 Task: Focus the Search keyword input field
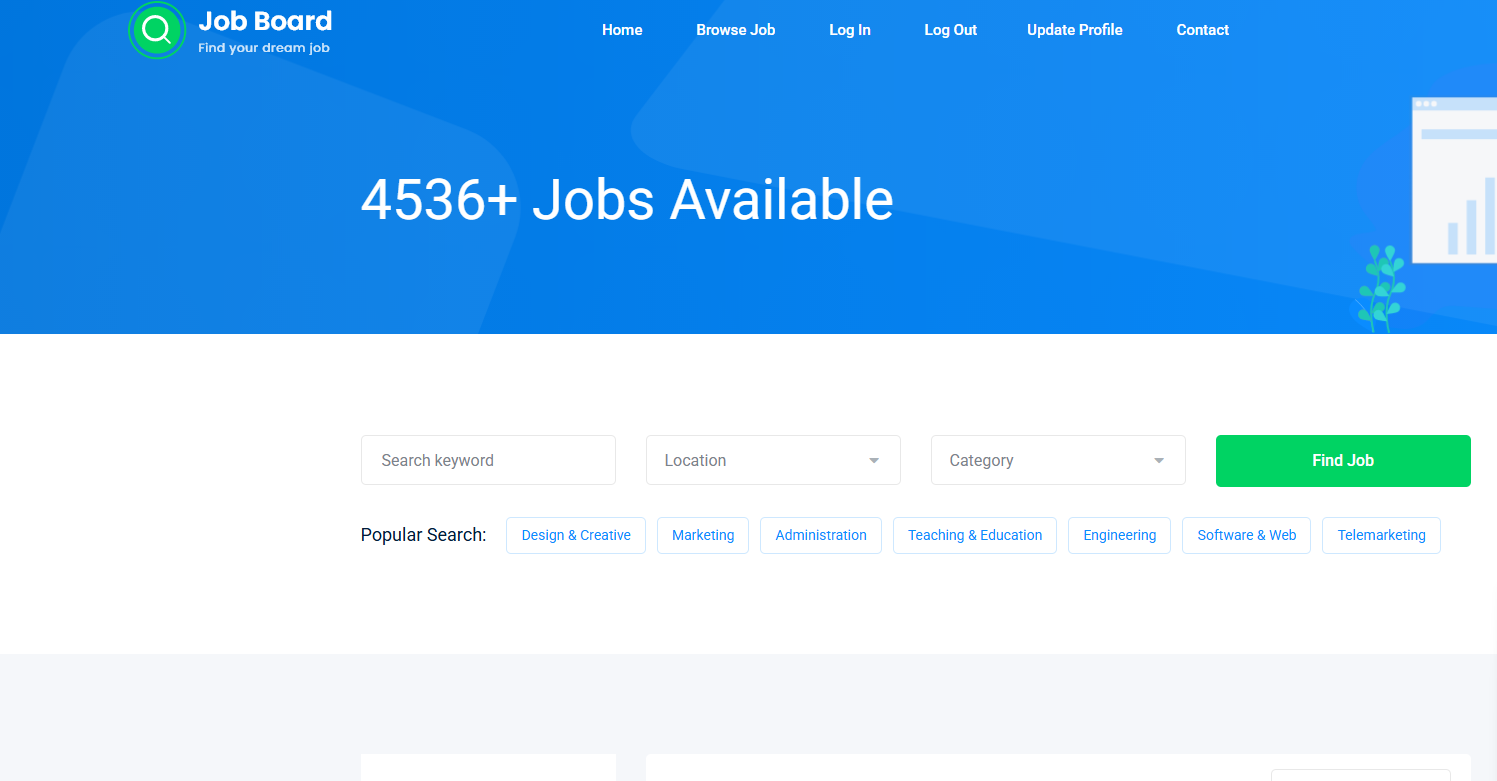pyautogui.click(x=488, y=460)
